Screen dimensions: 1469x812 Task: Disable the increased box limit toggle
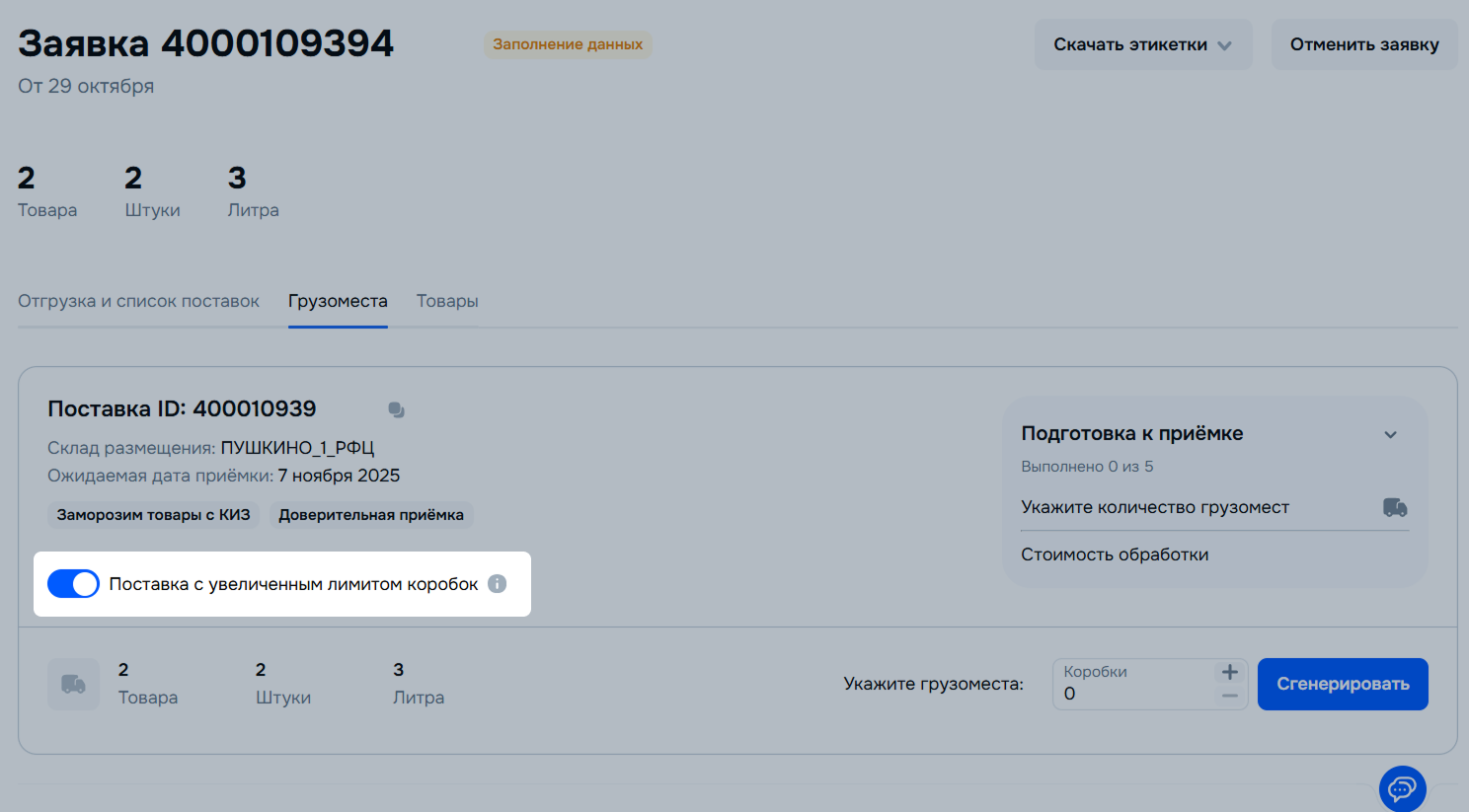pos(74,584)
